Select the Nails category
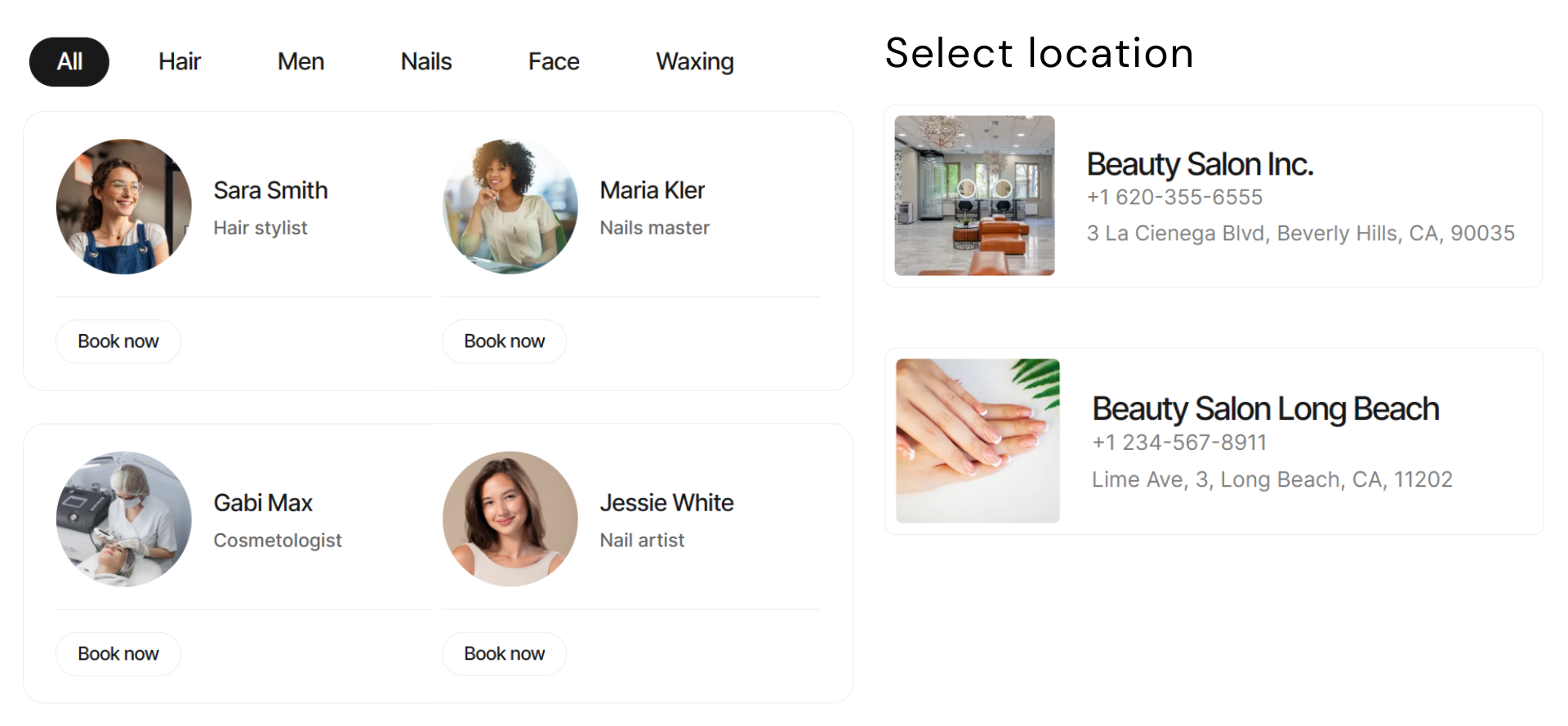 (425, 61)
